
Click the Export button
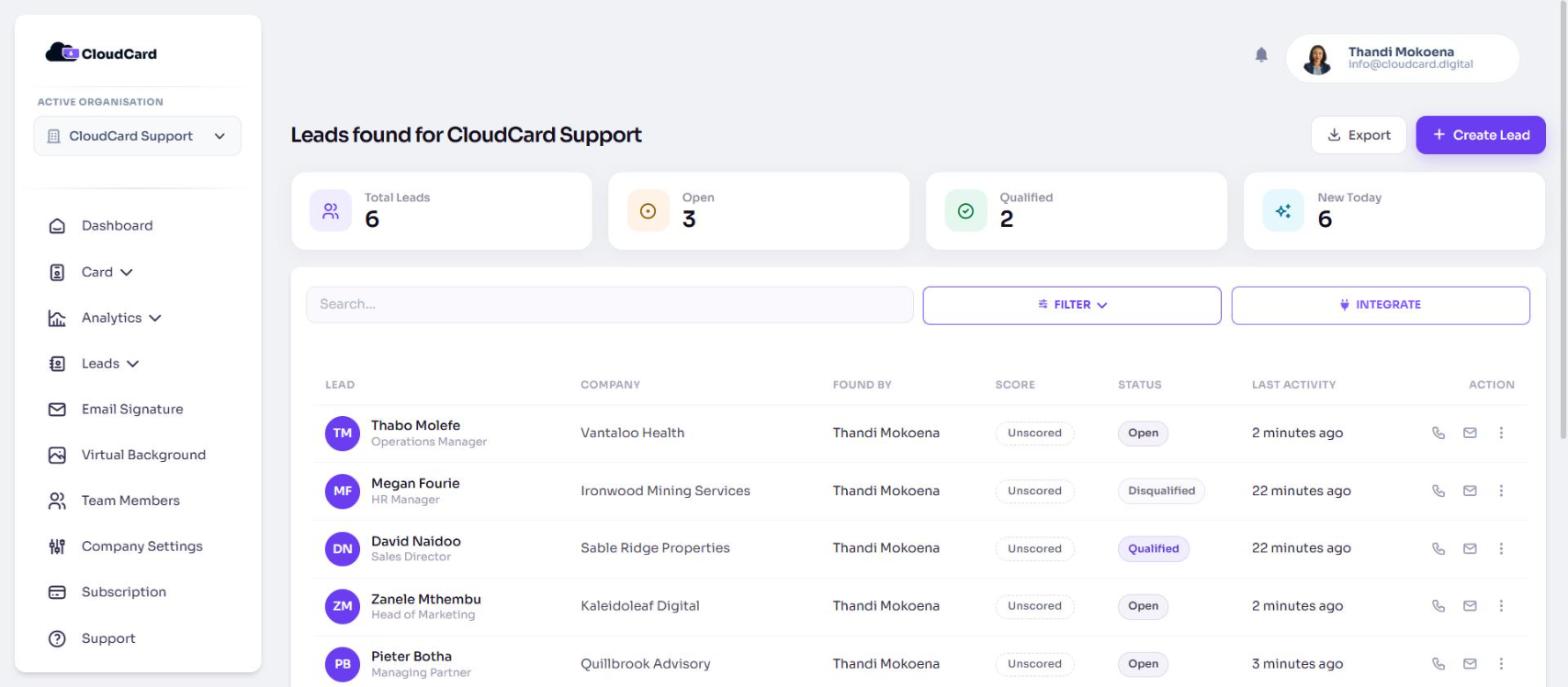coord(1358,135)
